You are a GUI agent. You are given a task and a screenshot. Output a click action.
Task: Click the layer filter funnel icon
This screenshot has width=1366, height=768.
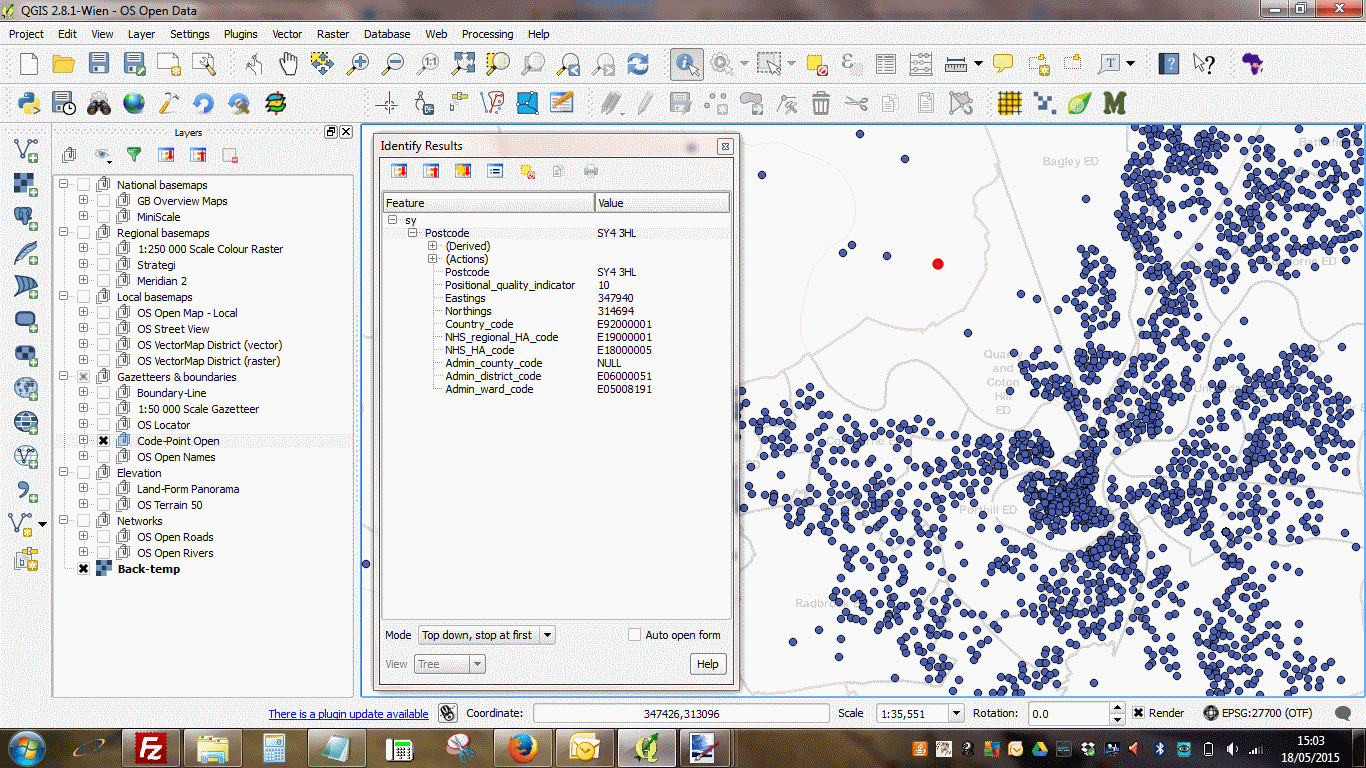coord(133,155)
